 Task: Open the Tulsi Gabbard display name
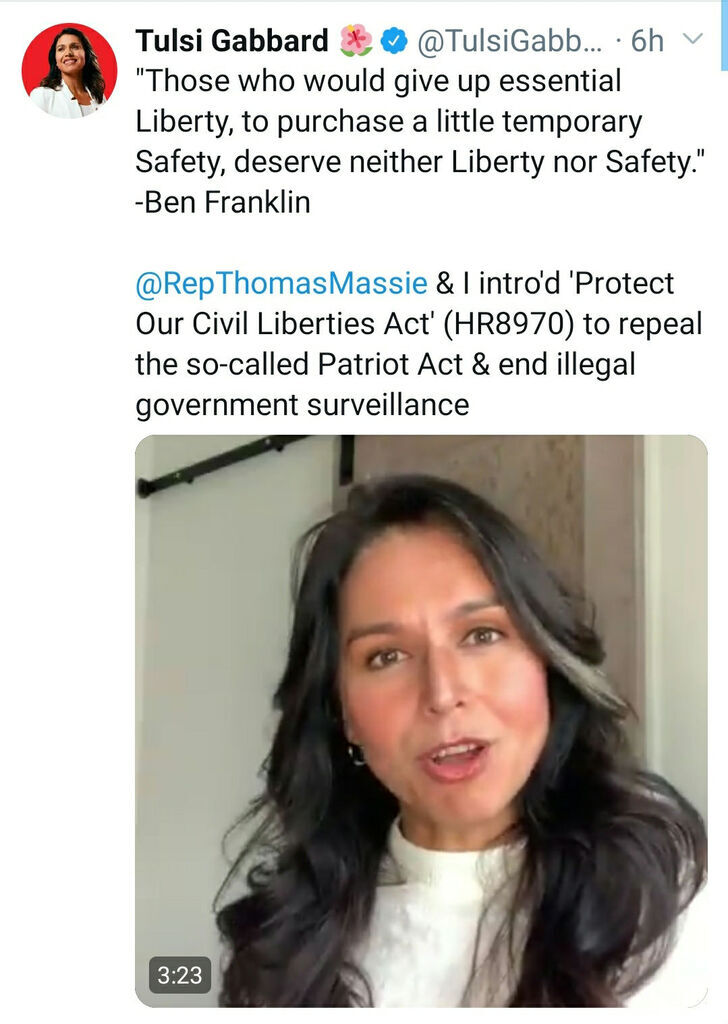232,41
